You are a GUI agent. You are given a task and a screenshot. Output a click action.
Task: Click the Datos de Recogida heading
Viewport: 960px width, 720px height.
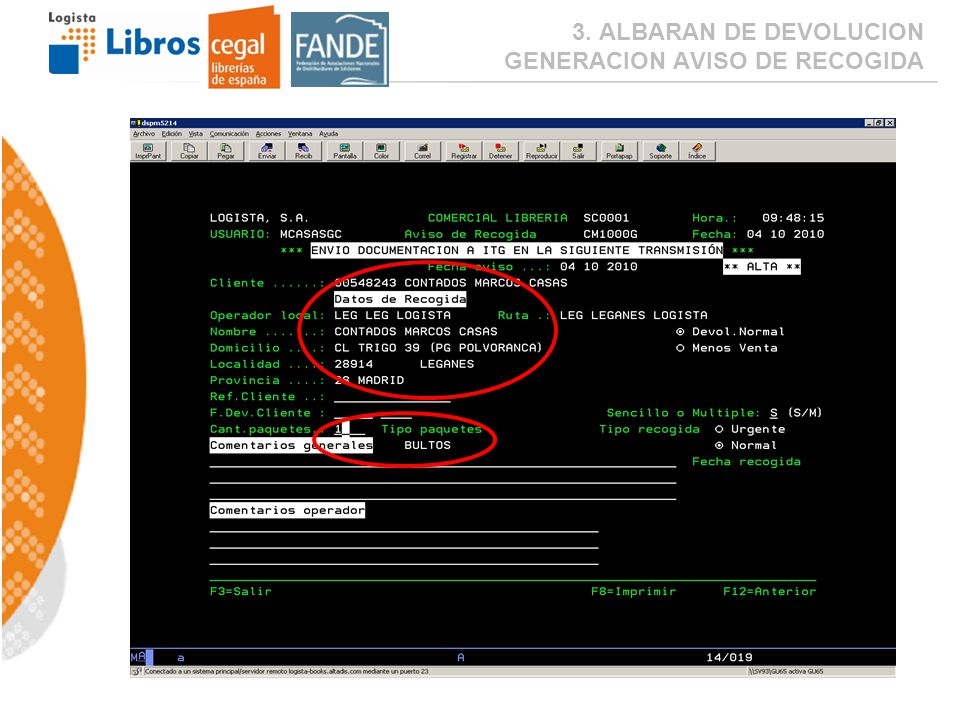[x=400, y=299]
